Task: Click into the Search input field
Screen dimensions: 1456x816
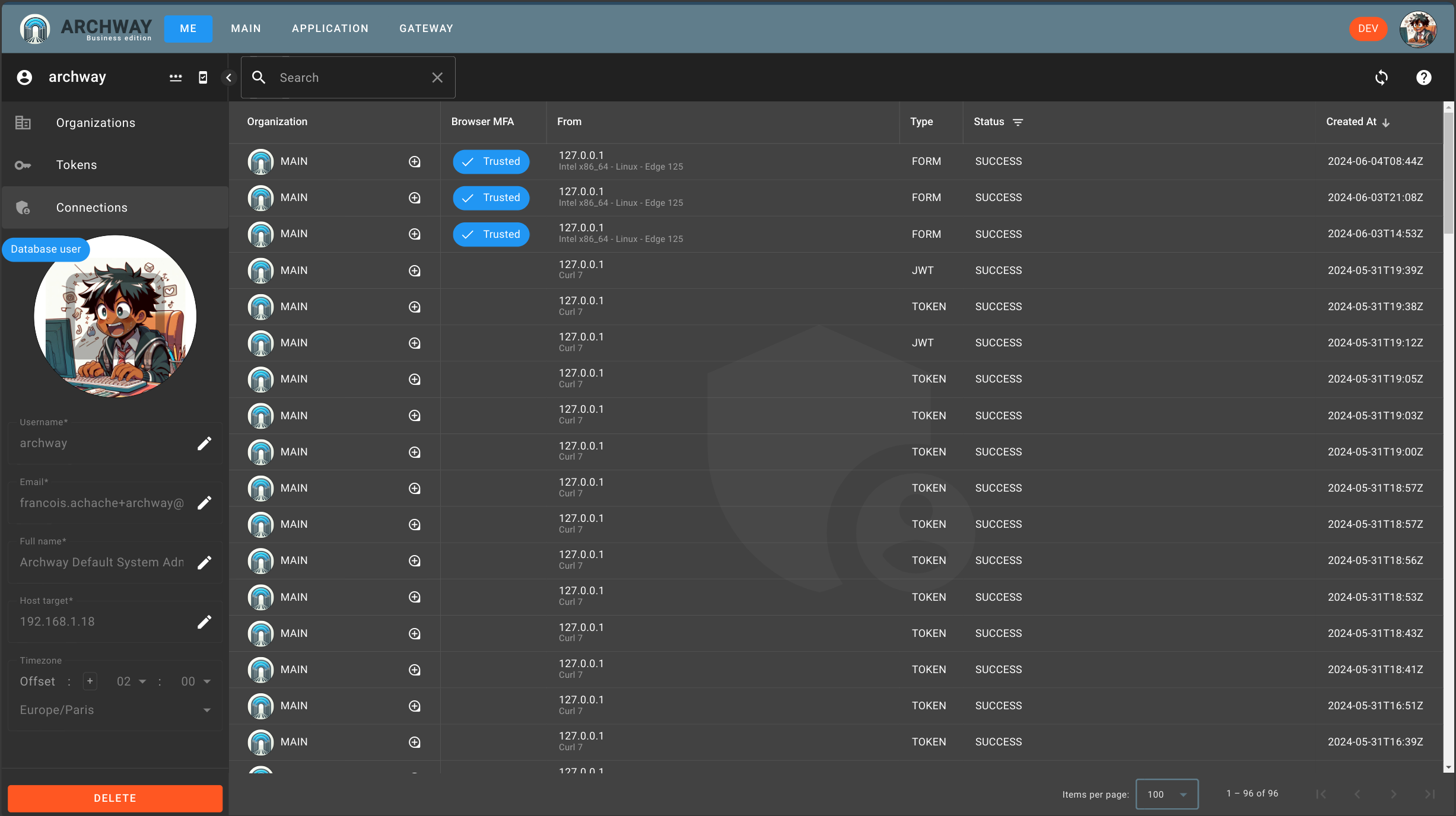Action: pyautogui.click(x=349, y=78)
